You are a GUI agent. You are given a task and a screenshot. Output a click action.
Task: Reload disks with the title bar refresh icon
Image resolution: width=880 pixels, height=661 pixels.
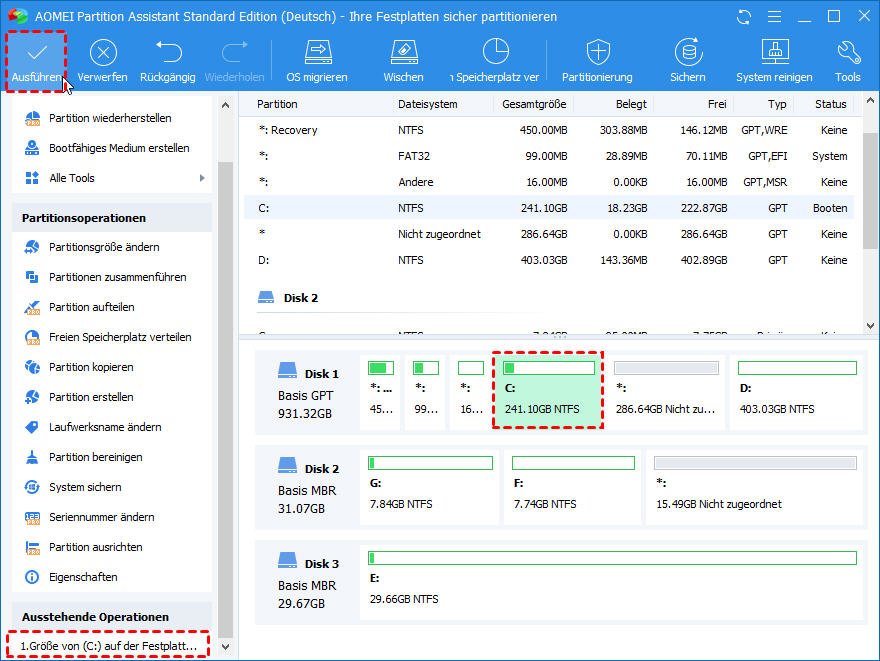(x=743, y=17)
